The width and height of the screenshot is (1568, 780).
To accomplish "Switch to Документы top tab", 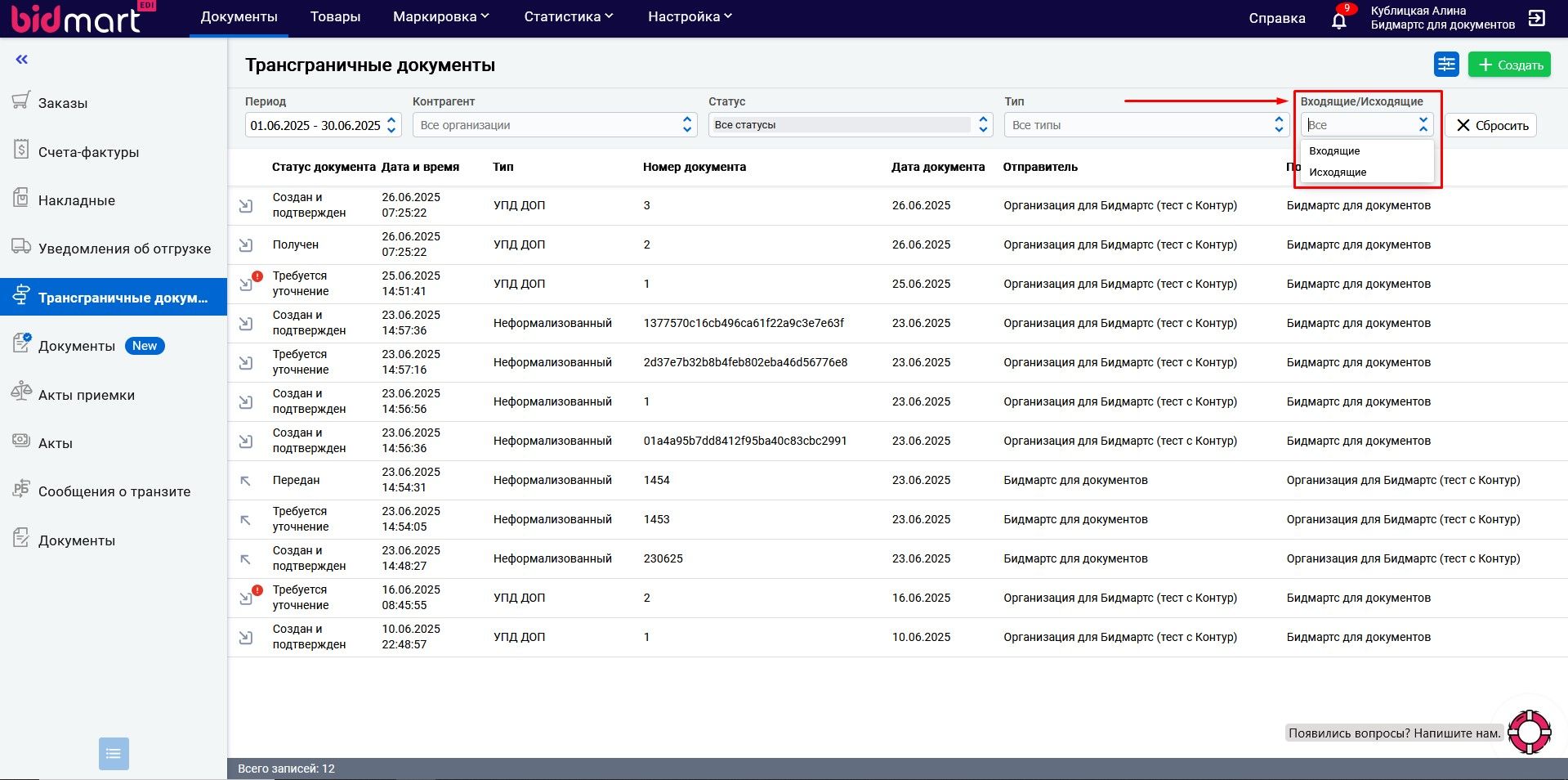I will click(239, 17).
